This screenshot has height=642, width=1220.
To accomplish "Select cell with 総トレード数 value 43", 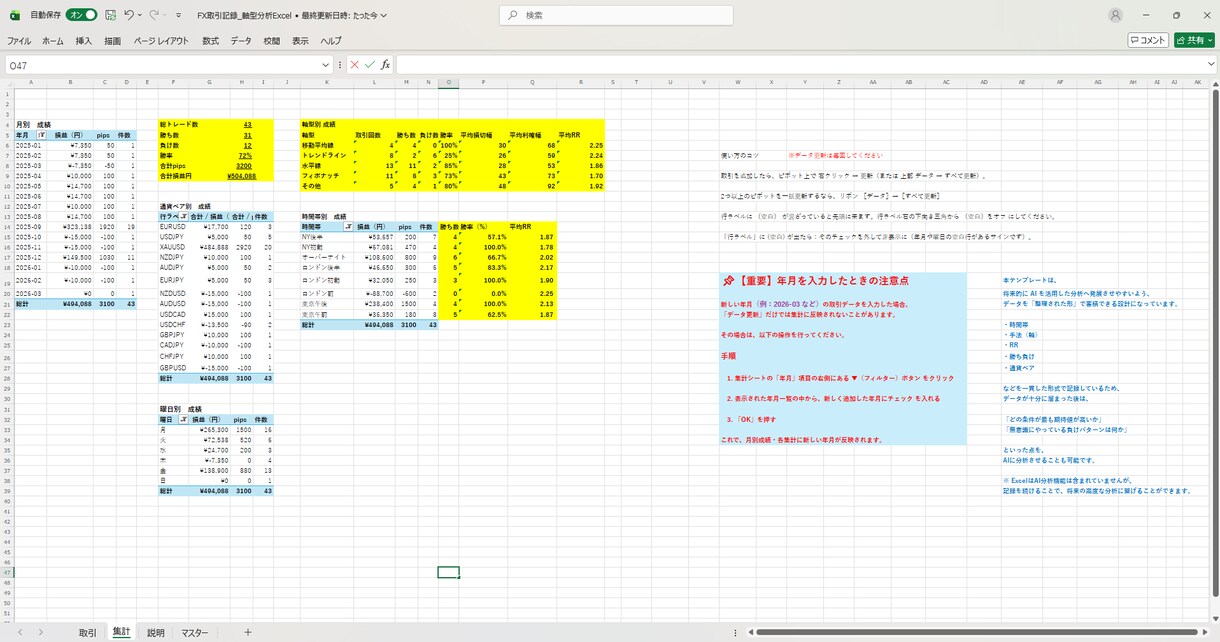I will pyautogui.click(x=247, y=124).
